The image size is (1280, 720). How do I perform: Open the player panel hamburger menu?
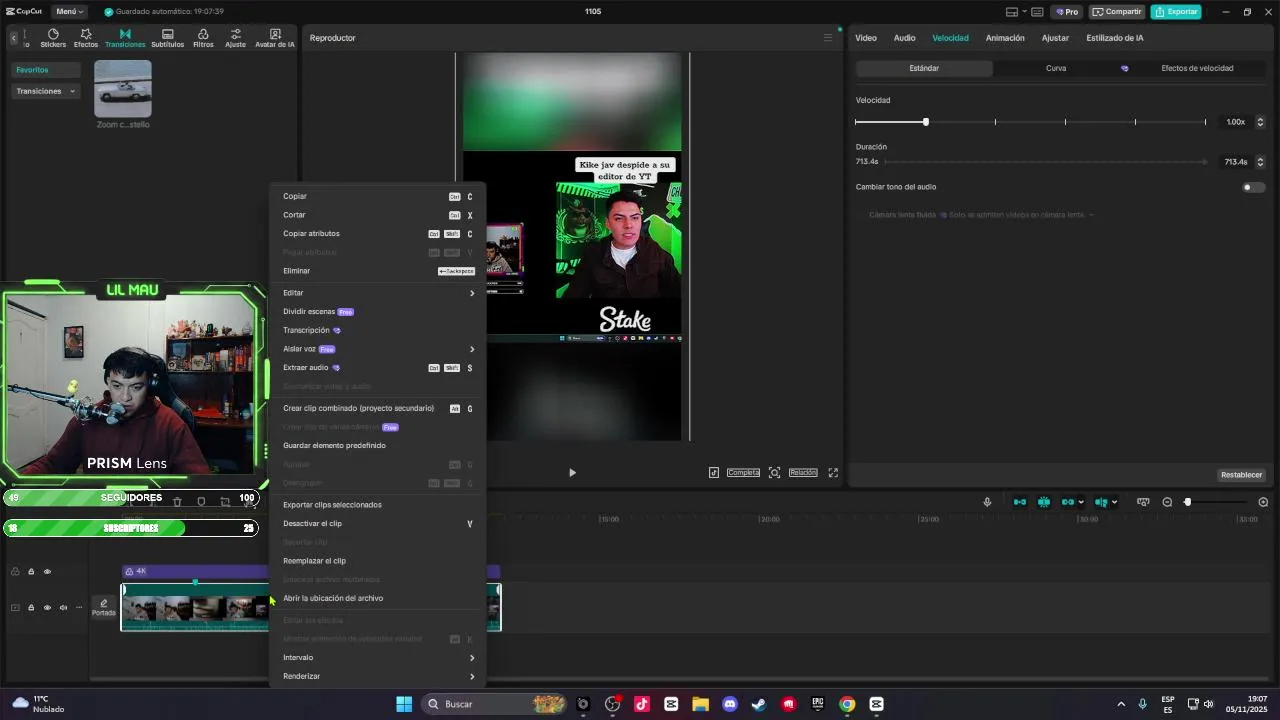[828, 38]
